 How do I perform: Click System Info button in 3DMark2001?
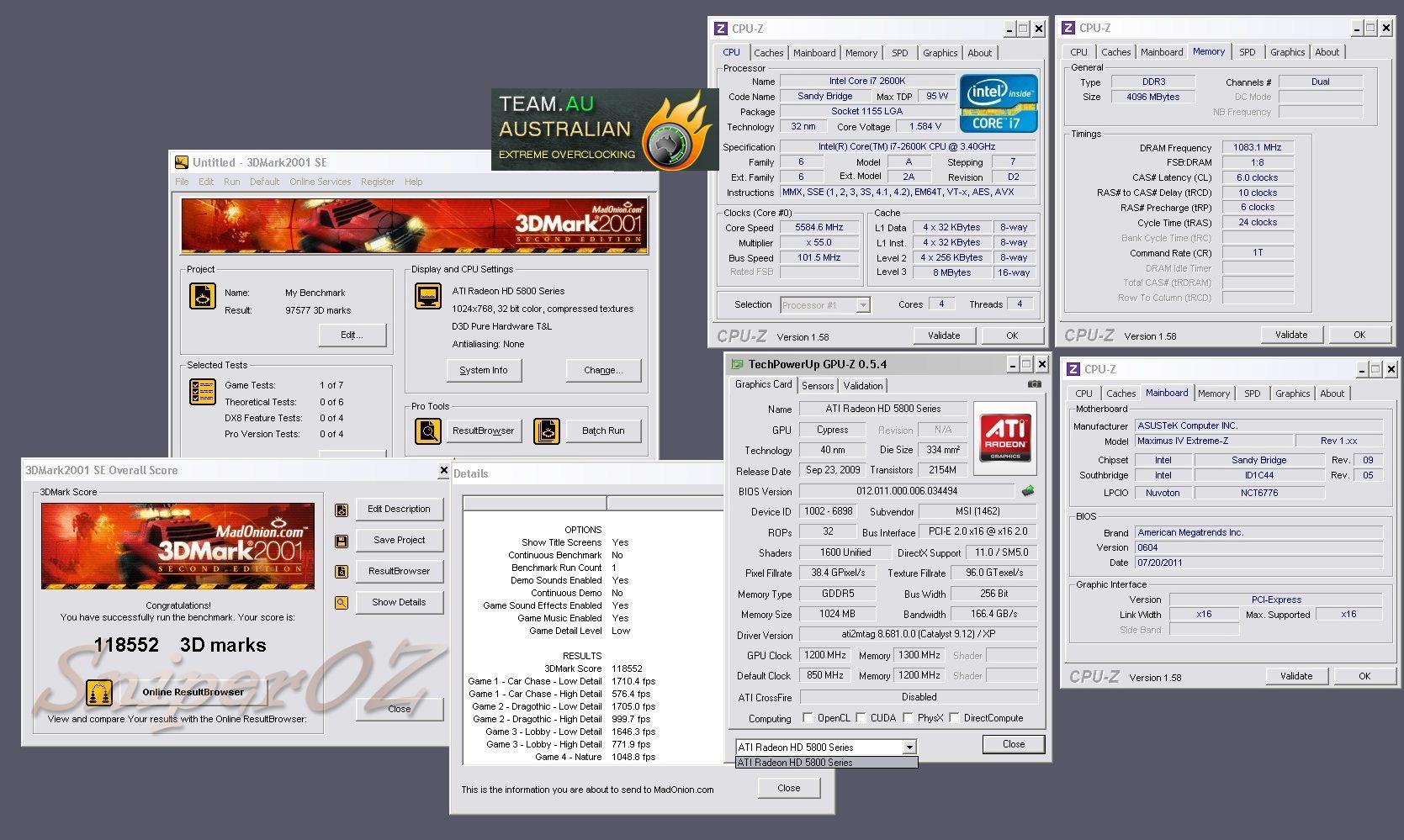(x=484, y=370)
